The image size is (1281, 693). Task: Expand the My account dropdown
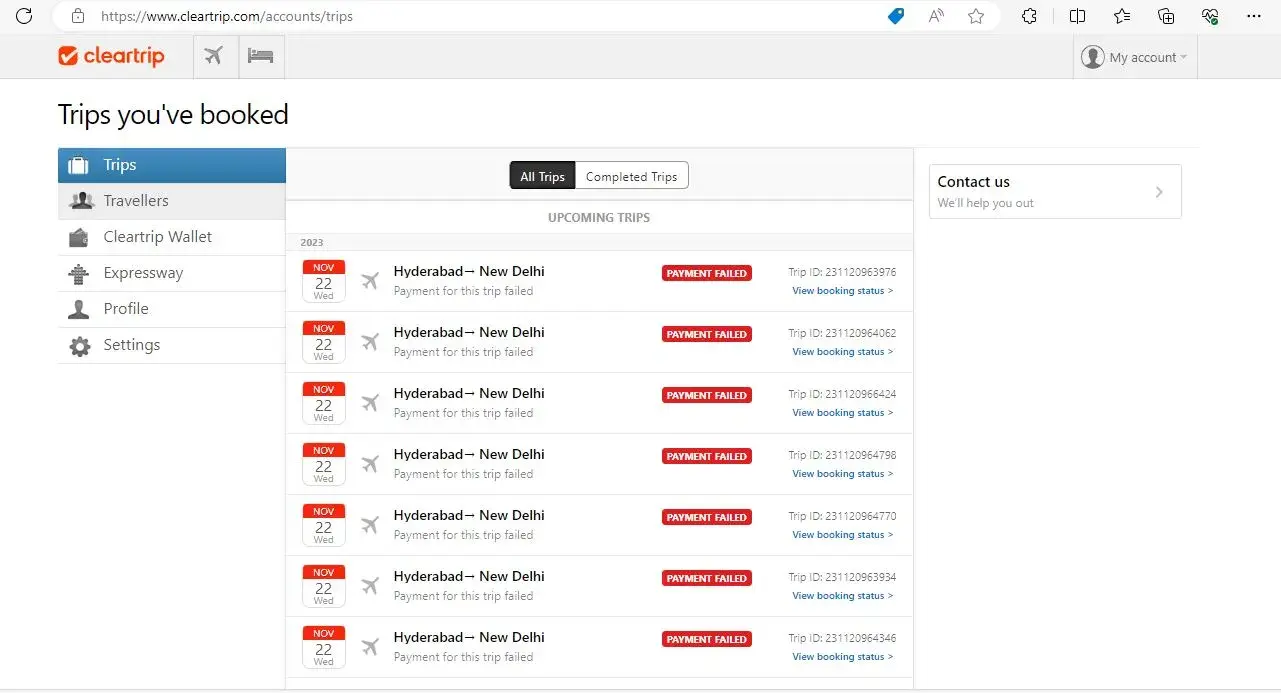(x=1135, y=57)
